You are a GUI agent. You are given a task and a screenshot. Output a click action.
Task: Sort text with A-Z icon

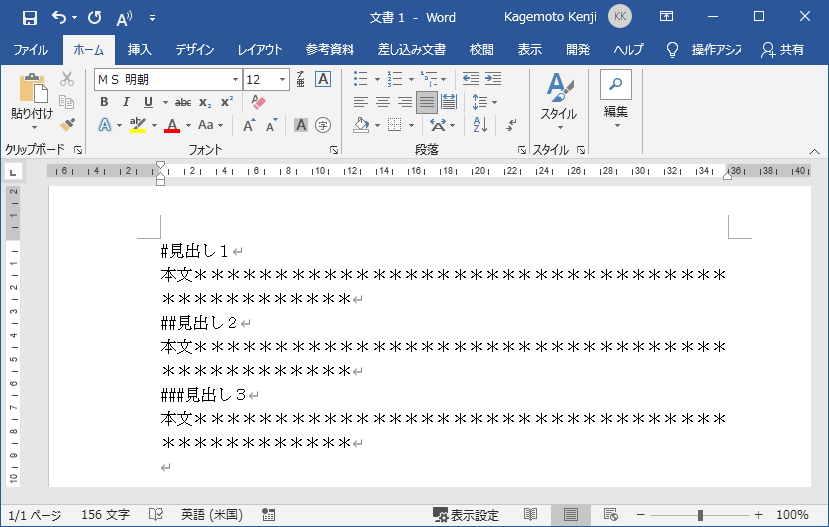click(480, 125)
